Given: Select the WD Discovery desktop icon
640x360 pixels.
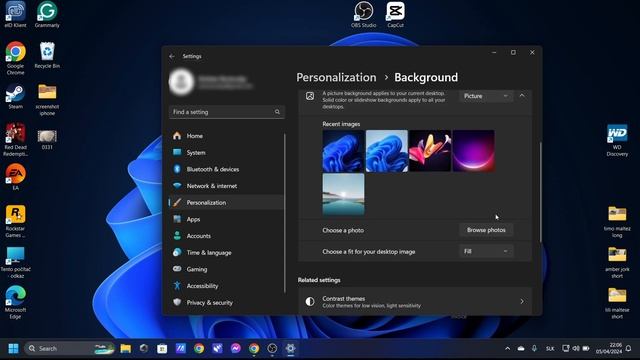Looking at the screenshot, I should pyautogui.click(x=617, y=140).
